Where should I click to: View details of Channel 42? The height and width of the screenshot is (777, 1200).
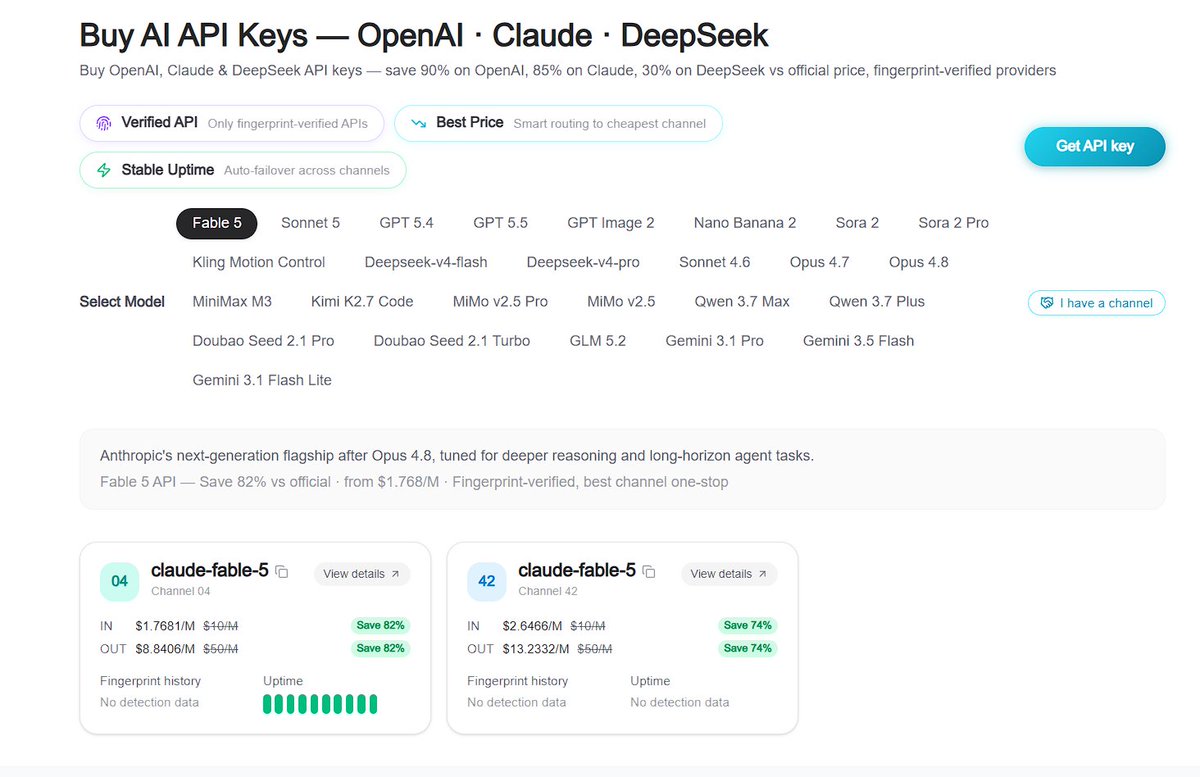(729, 574)
